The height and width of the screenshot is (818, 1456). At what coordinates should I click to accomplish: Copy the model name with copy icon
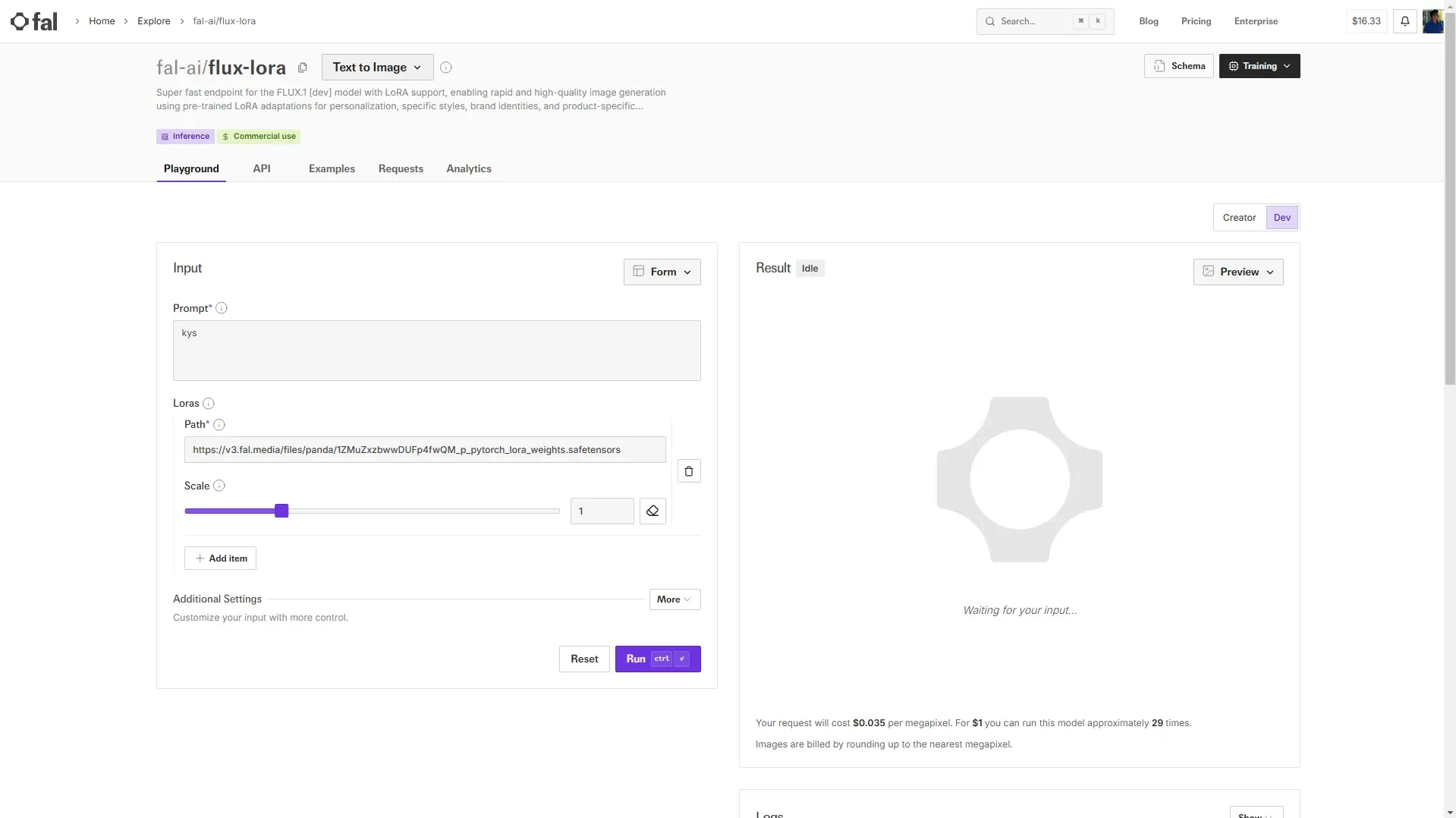point(303,68)
